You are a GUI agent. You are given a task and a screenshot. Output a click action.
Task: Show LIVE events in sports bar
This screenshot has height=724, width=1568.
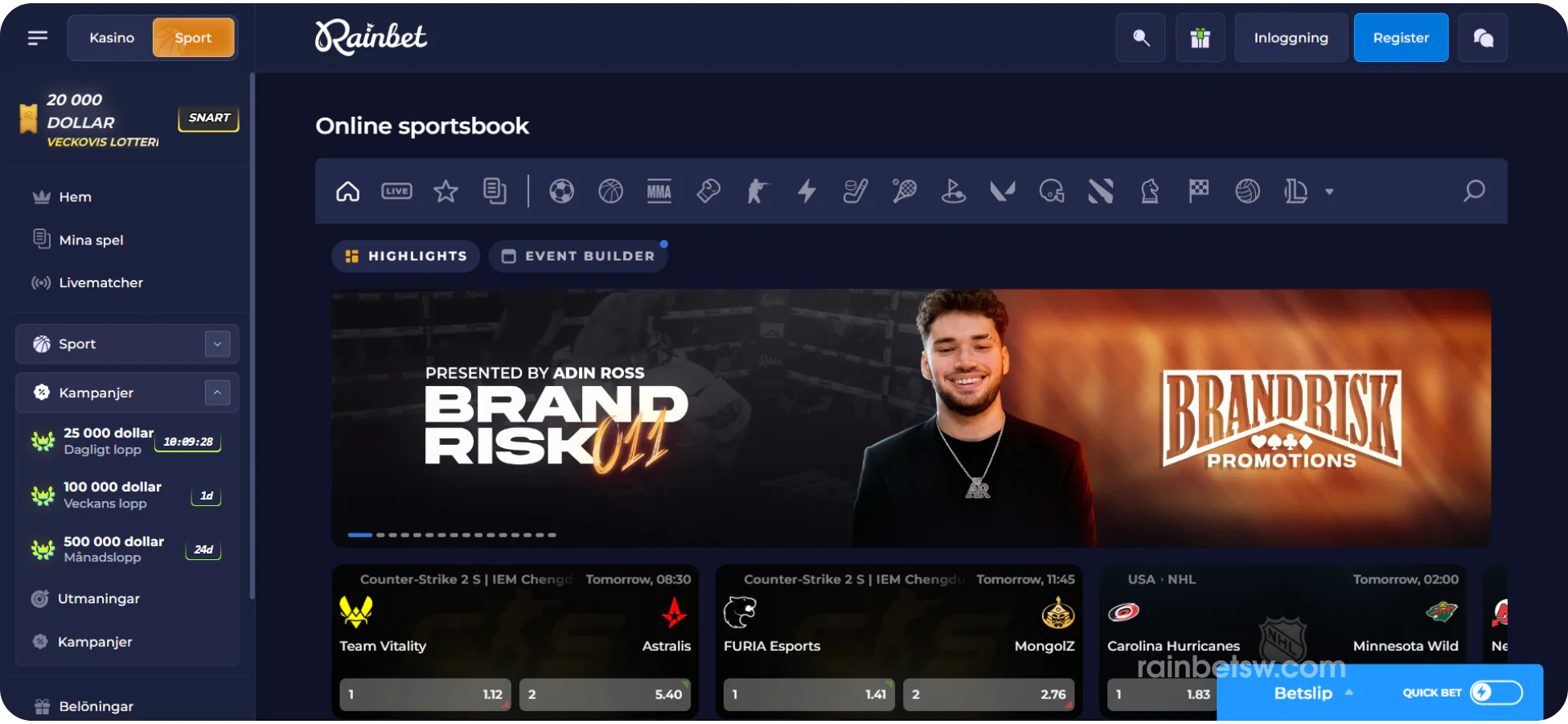[396, 191]
